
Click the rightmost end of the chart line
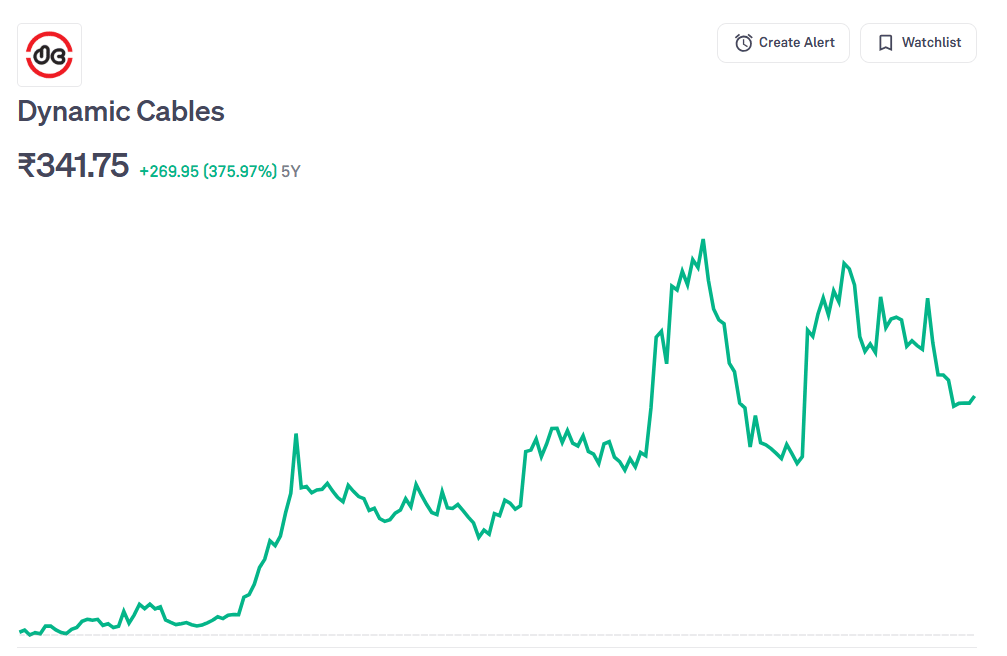pyautogui.click(x=974, y=397)
